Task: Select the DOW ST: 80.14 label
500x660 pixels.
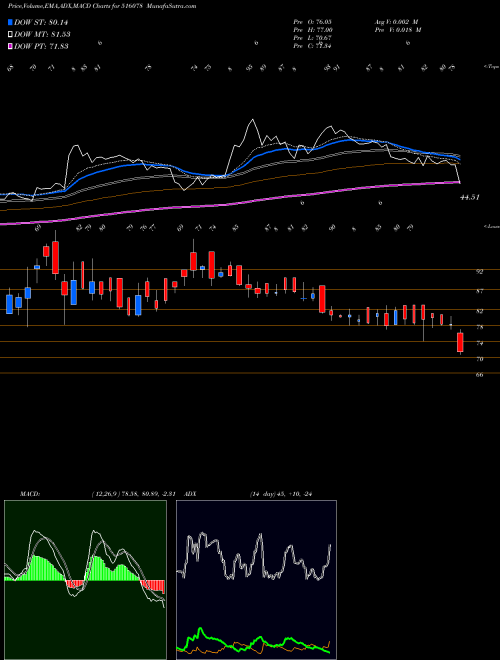Action: 41,22
